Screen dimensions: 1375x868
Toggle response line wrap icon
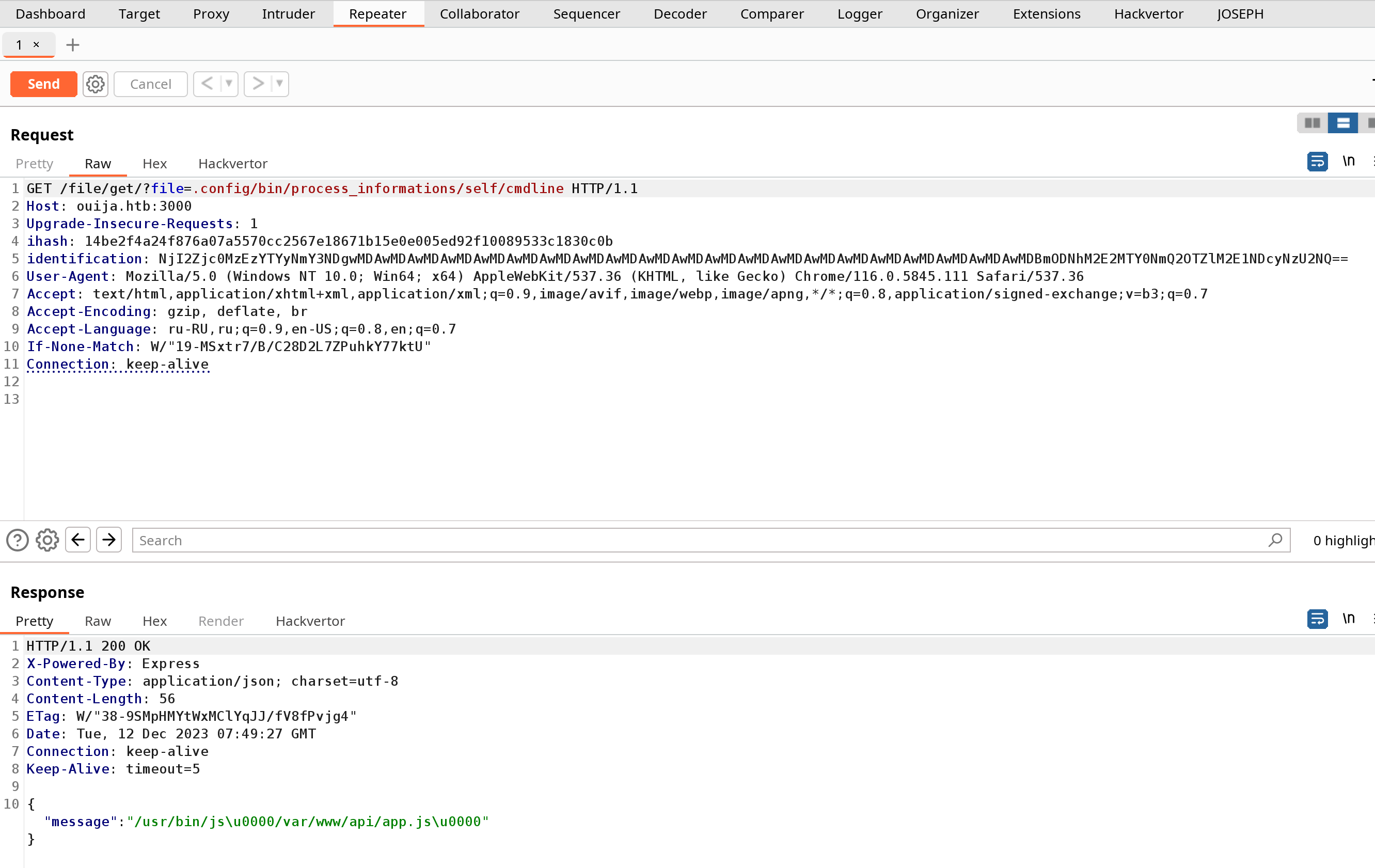[1317, 619]
